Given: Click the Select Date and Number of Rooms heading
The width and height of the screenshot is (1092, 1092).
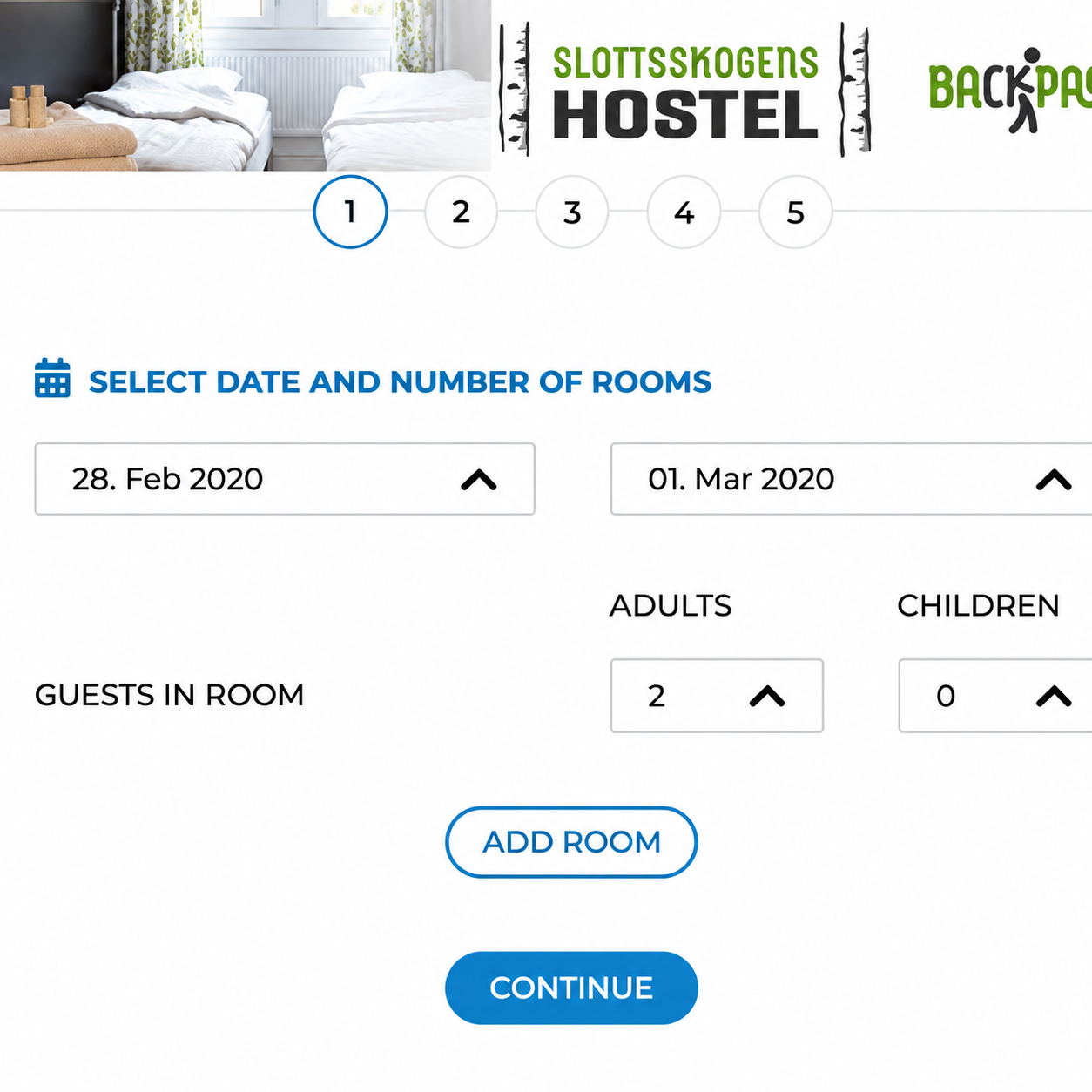Looking at the screenshot, I should pyautogui.click(x=400, y=381).
